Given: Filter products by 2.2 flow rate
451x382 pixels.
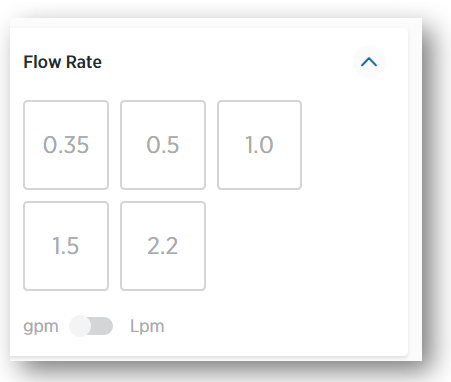Looking at the screenshot, I should point(163,246).
